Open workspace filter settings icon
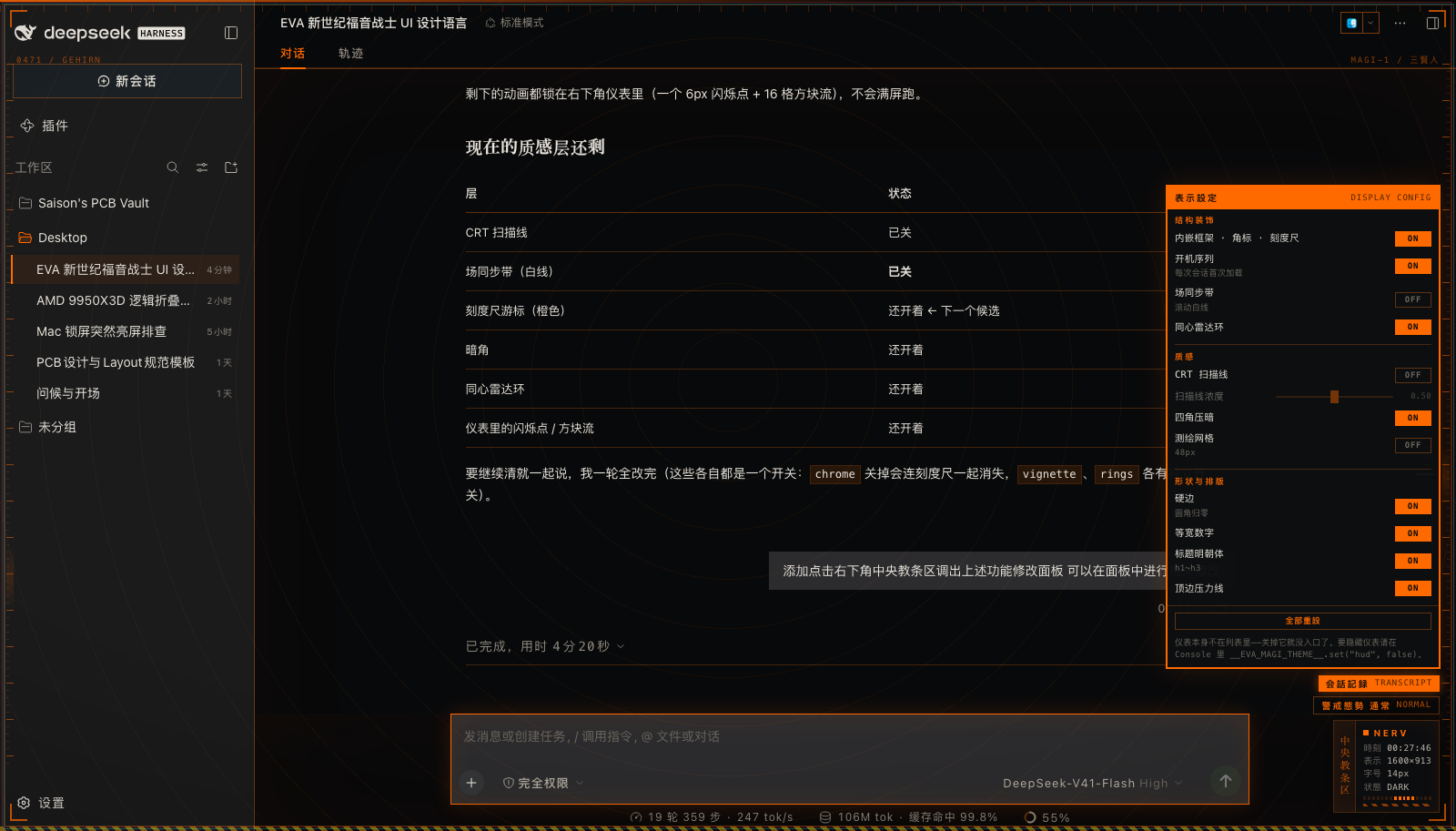Image resolution: width=1456 pixels, height=831 pixels. 202,167
